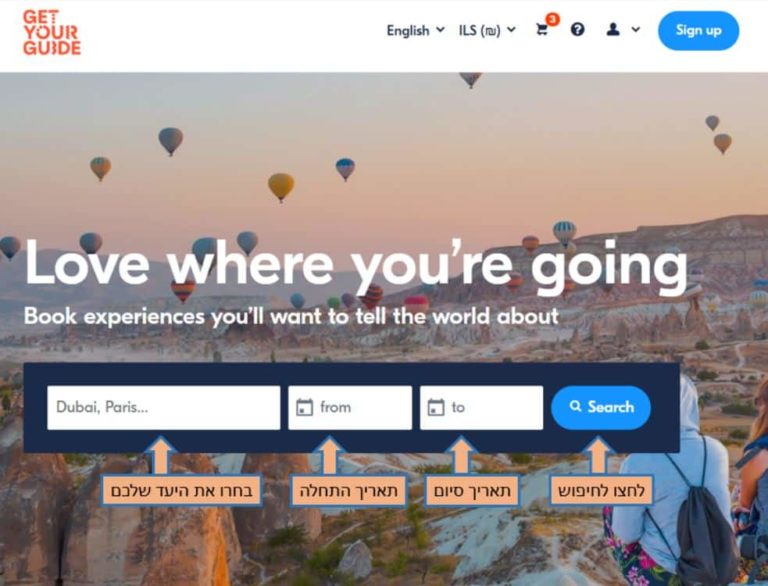This screenshot has width=768, height=586.
Task: Click the orange arrow below the from field
Action: 330,456
